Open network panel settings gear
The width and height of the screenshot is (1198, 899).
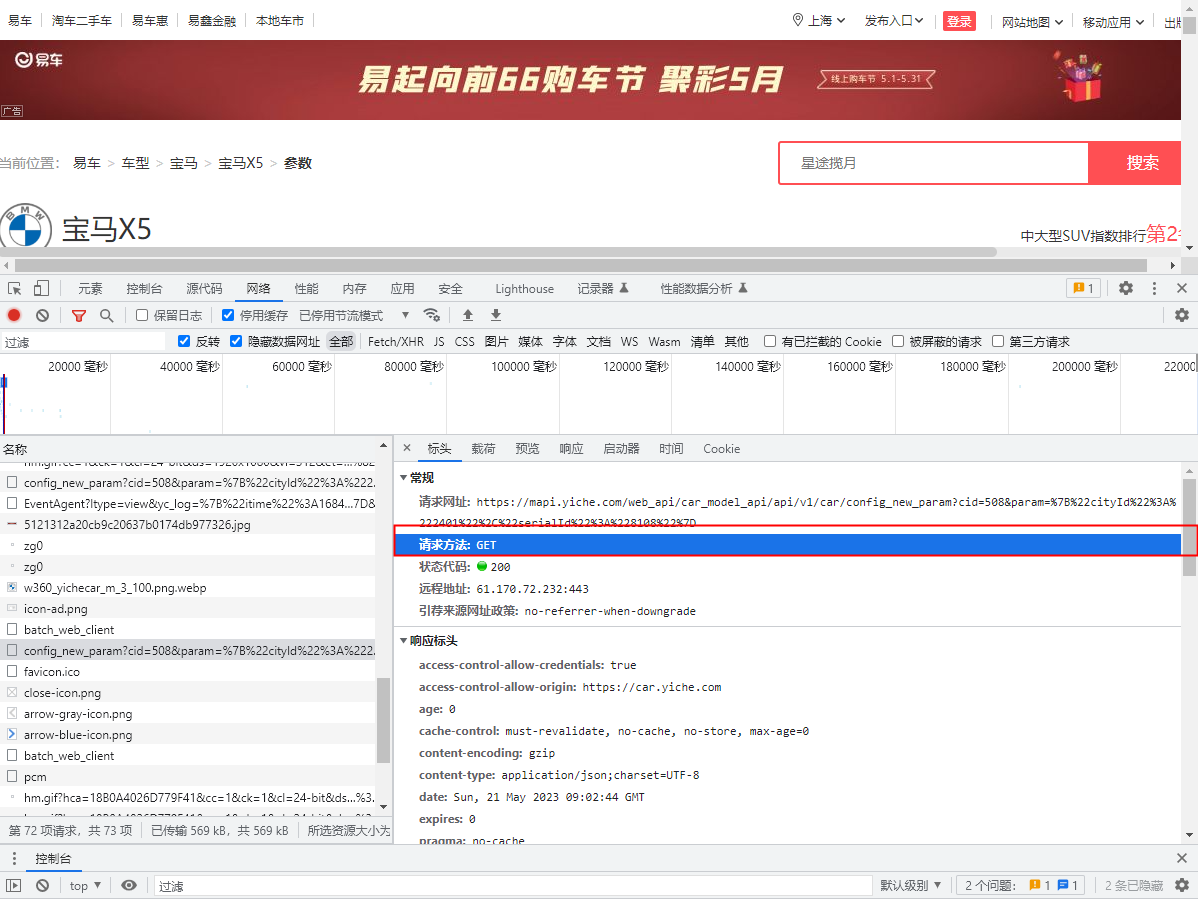tap(1182, 315)
